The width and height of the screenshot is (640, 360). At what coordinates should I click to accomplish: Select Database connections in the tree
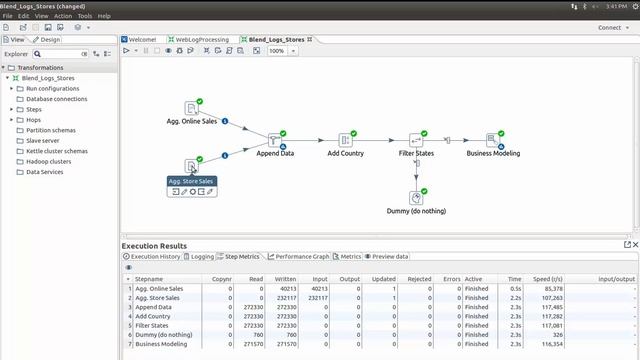[x=56, y=99]
